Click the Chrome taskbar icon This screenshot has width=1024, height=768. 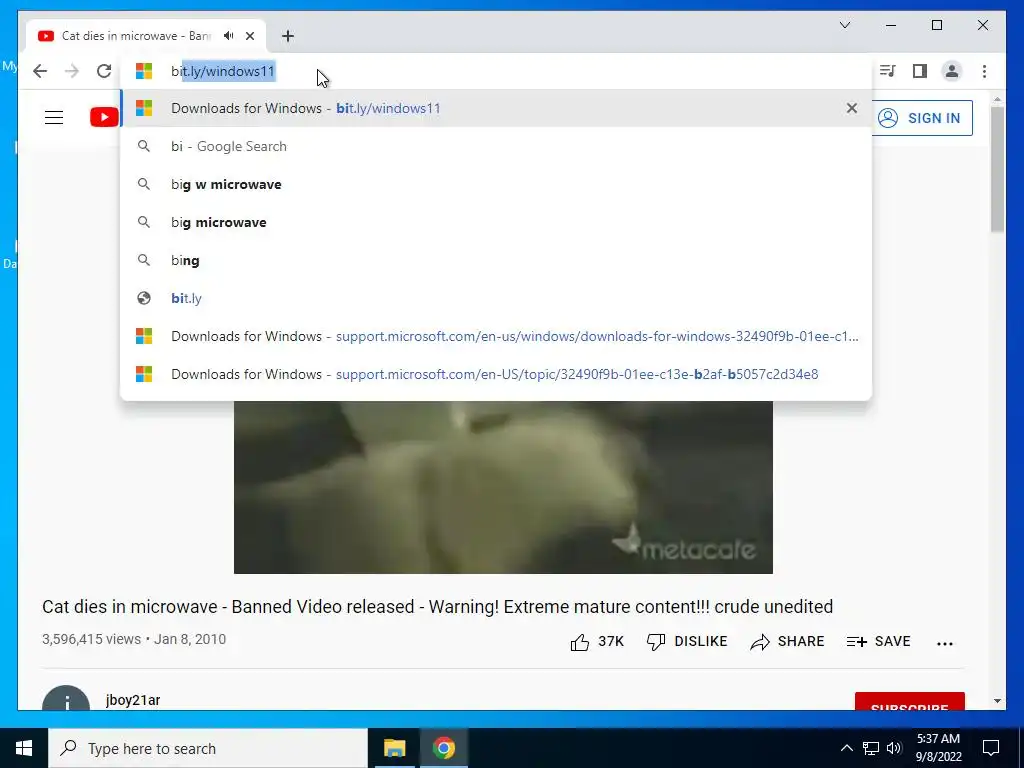click(443, 748)
